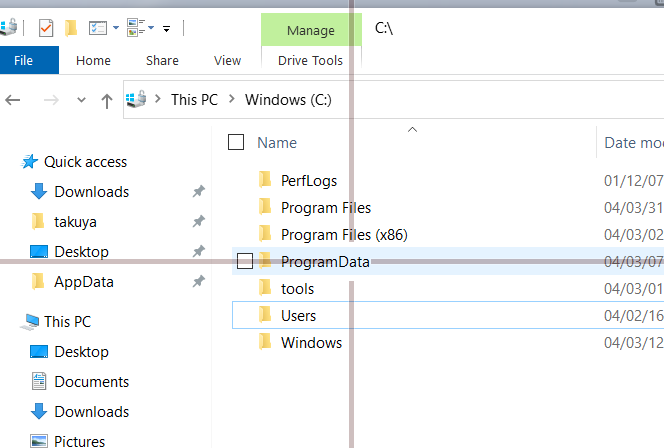
Task: Click the Forward navigation arrow
Action: (x=51, y=100)
